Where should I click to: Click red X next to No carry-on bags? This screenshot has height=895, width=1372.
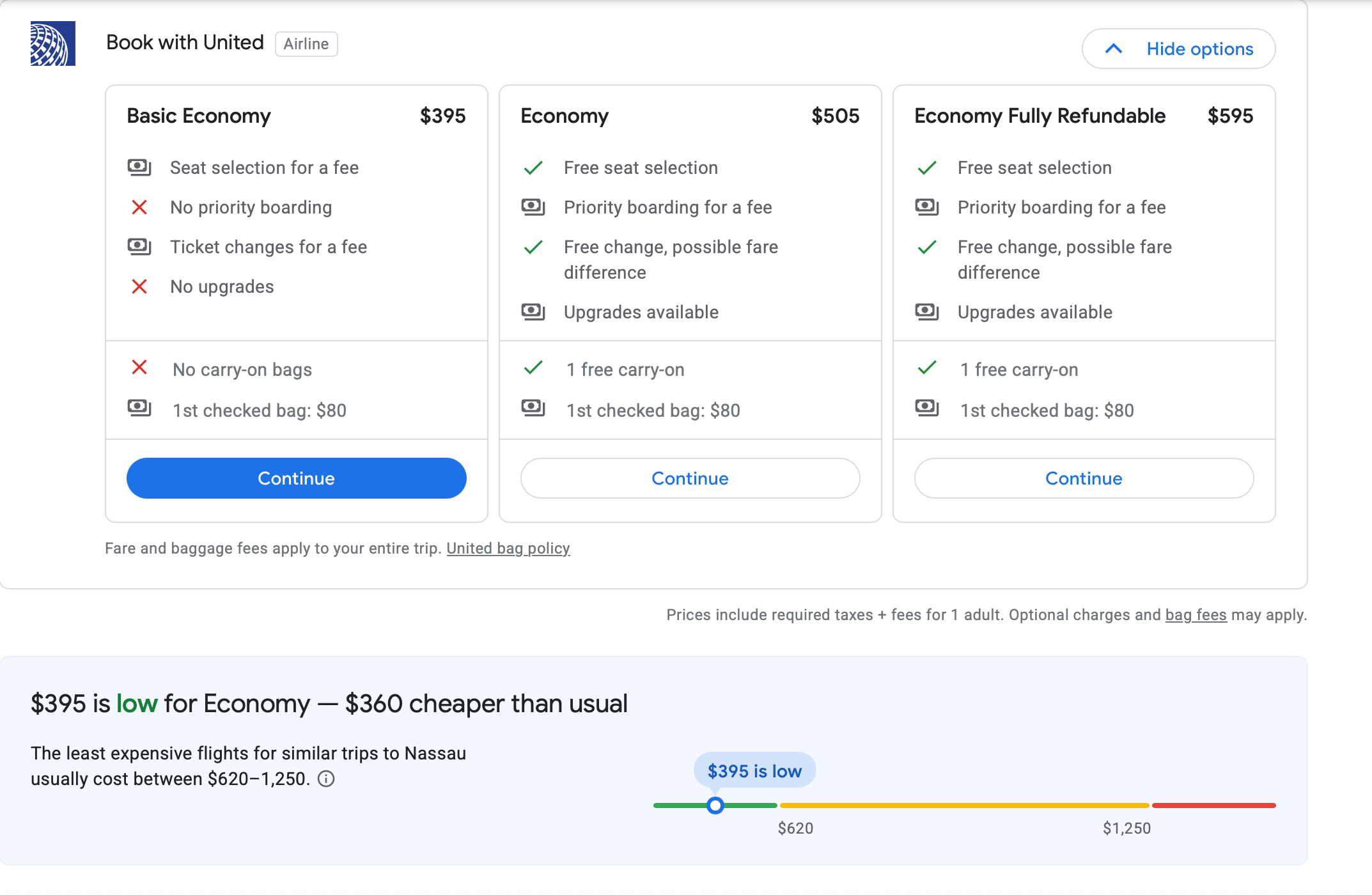coord(139,367)
